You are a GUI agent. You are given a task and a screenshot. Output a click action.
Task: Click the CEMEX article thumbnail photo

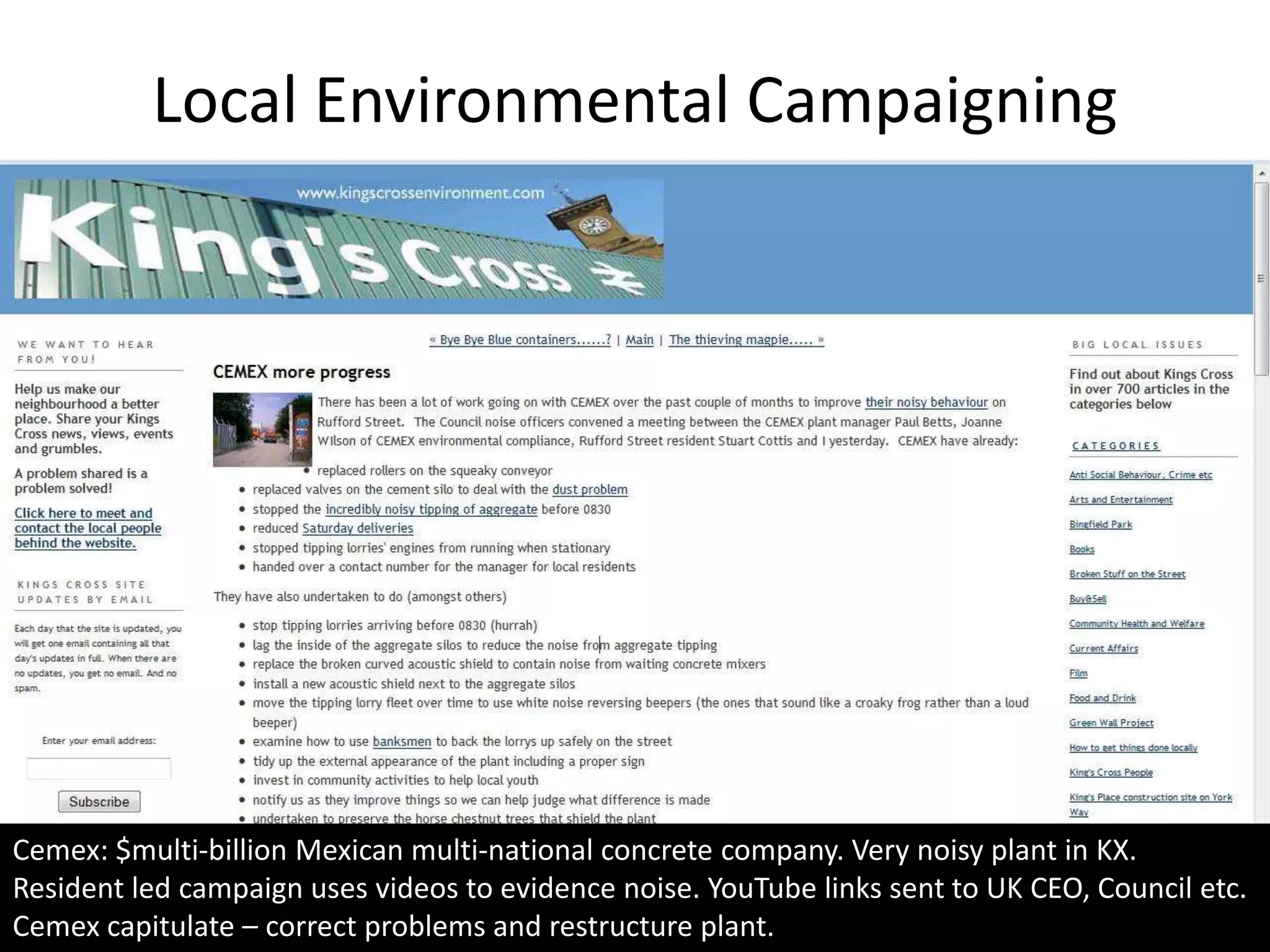point(262,429)
